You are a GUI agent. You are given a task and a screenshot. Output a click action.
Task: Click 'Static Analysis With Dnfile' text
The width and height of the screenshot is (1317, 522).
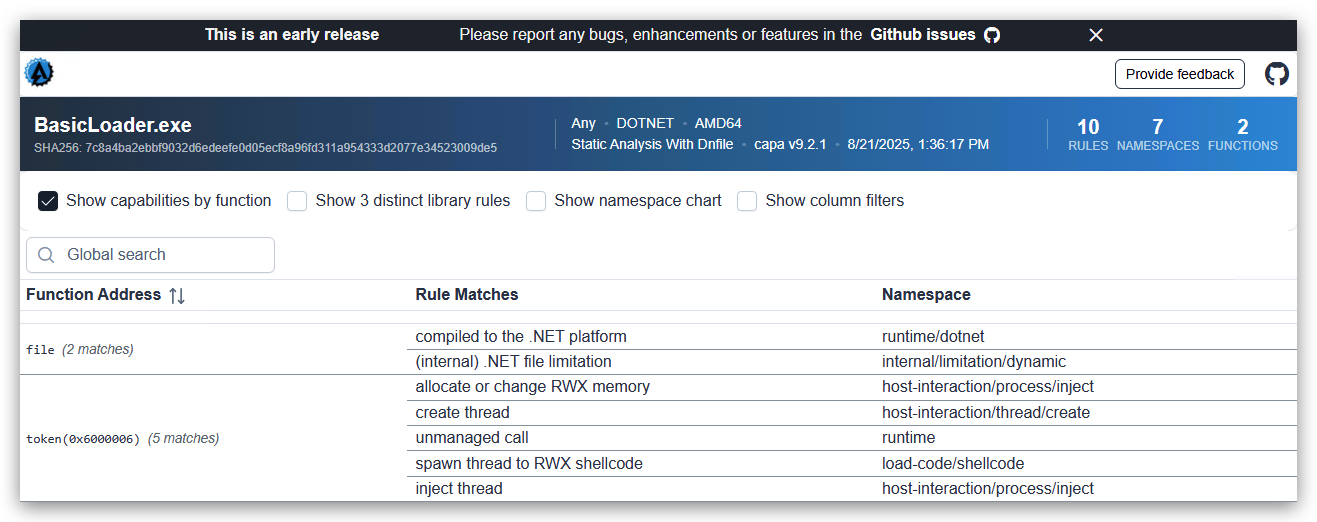[652, 144]
